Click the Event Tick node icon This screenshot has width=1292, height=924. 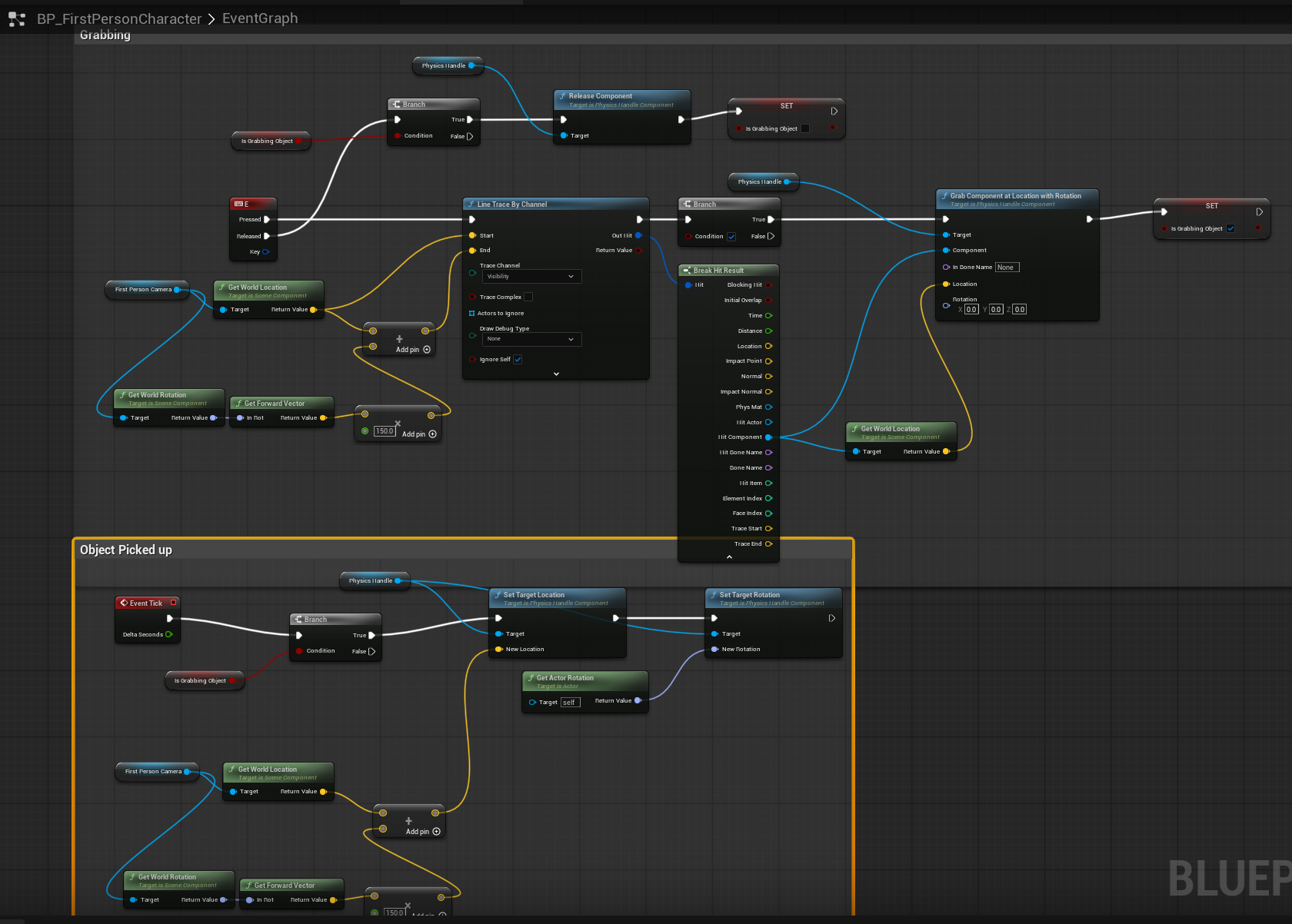tap(124, 603)
